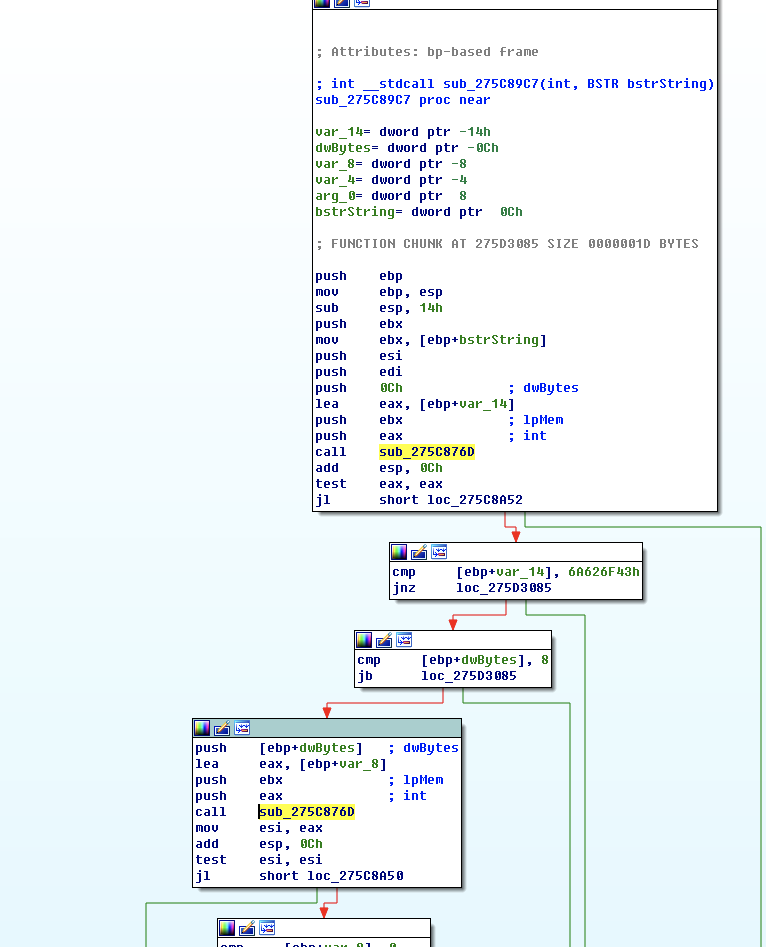Viewport: 766px width, 947px height.
Task: Click highlighted sub_275C876D in top function block
Action: tap(426, 452)
